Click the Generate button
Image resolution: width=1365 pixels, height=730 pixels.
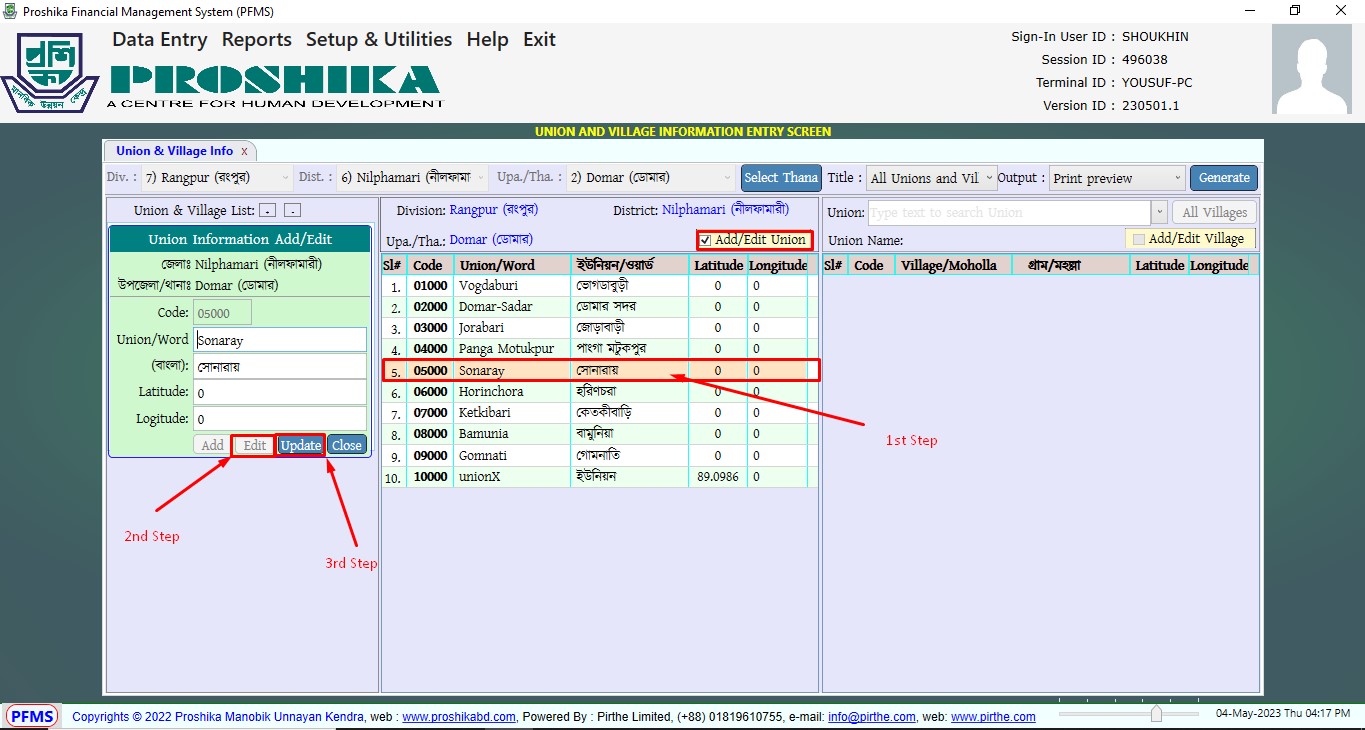coord(1224,178)
